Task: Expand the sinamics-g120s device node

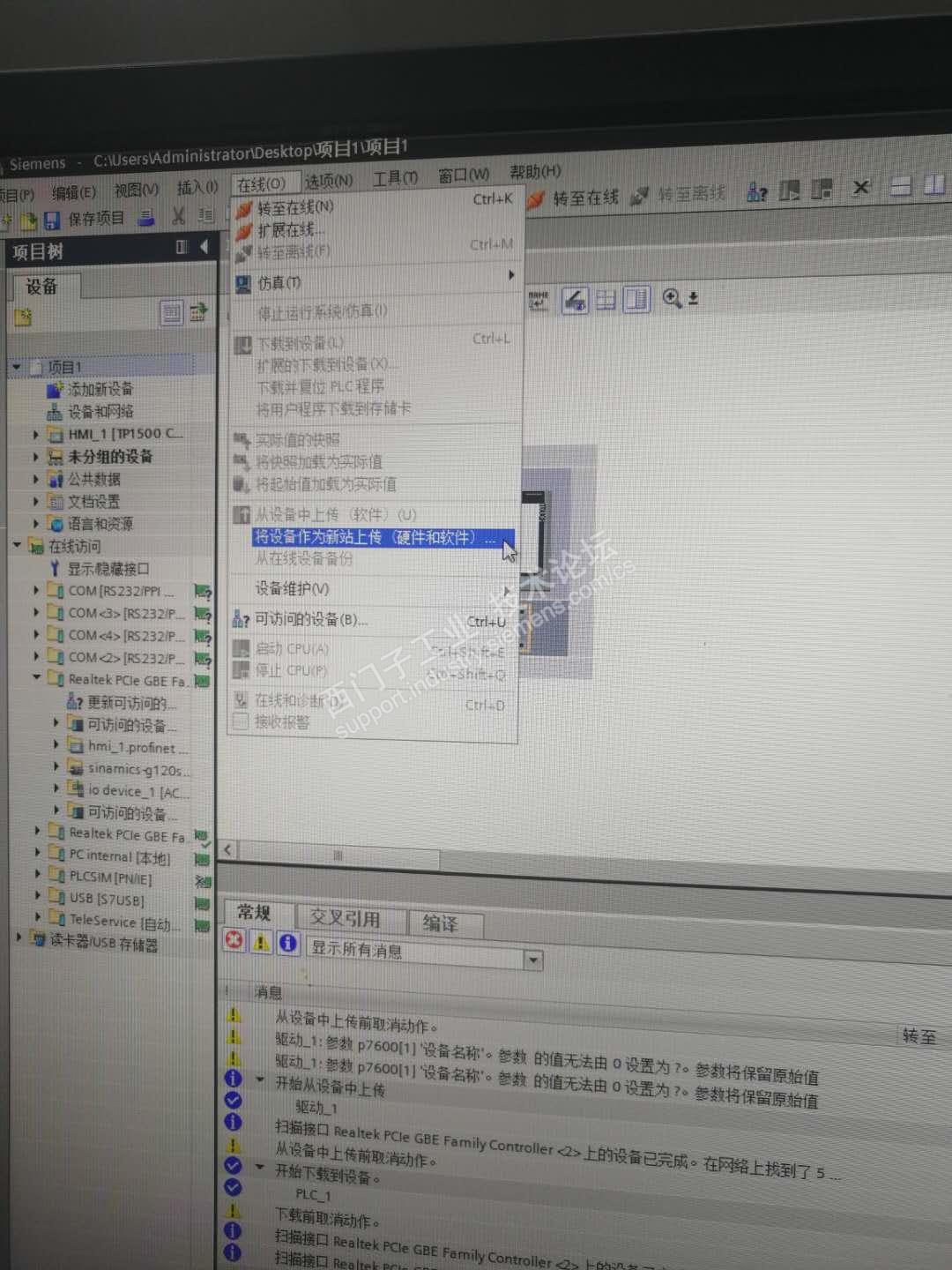Action: click(x=56, y=766)
